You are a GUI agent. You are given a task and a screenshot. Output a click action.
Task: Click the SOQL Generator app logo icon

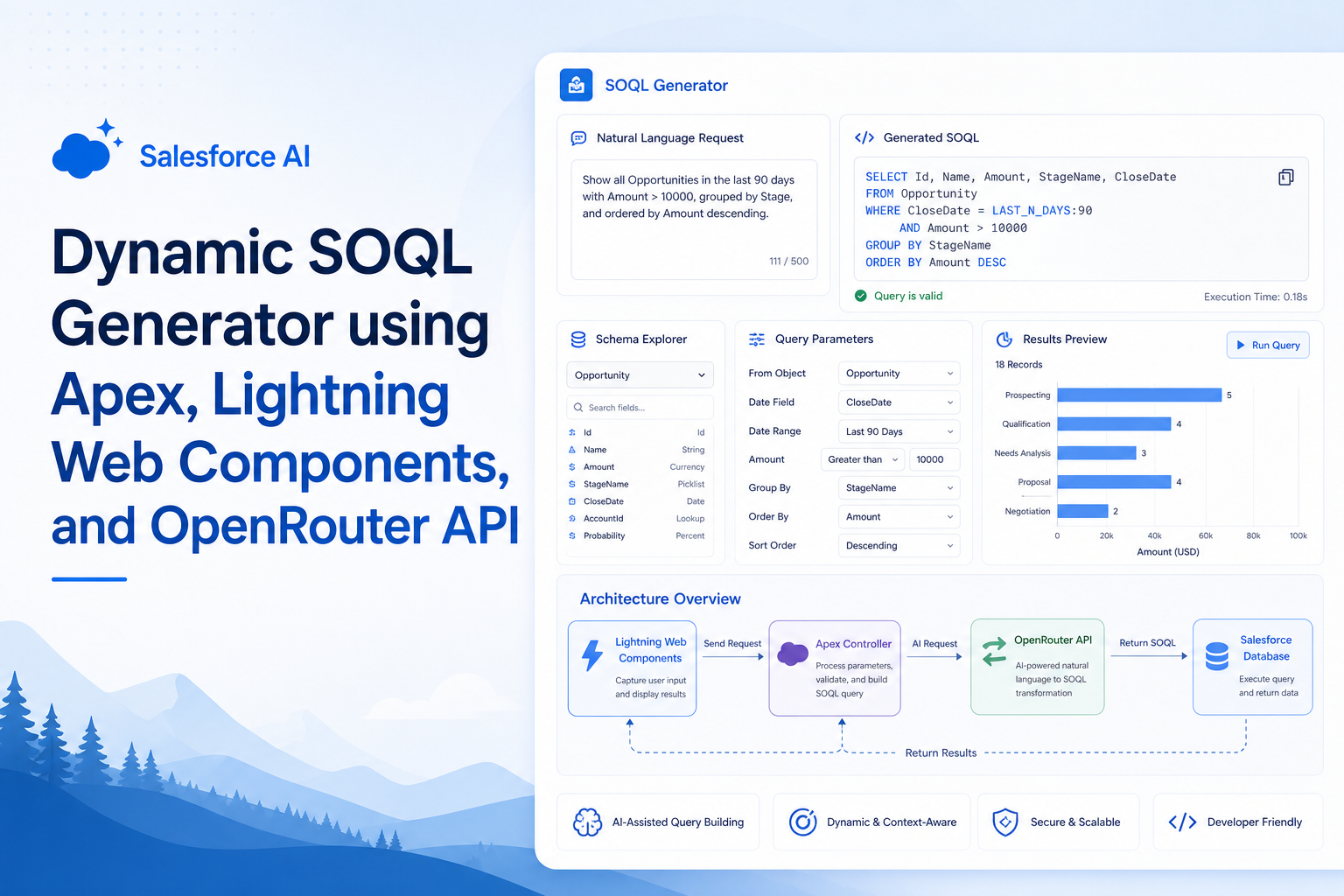[x=576, y=85]
